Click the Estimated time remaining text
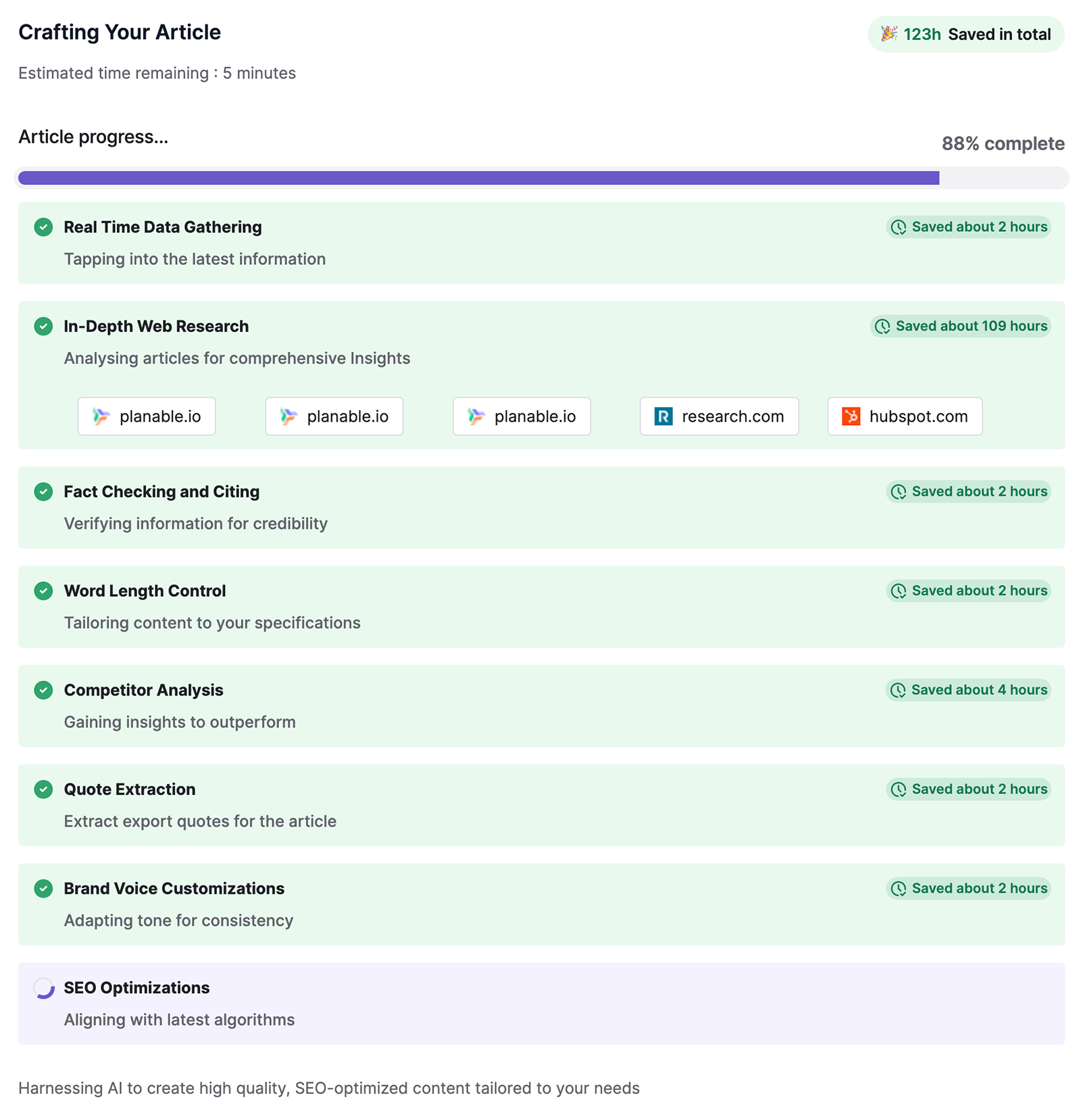Screen dimensions: 1081x1120 [x=157, y=73]
